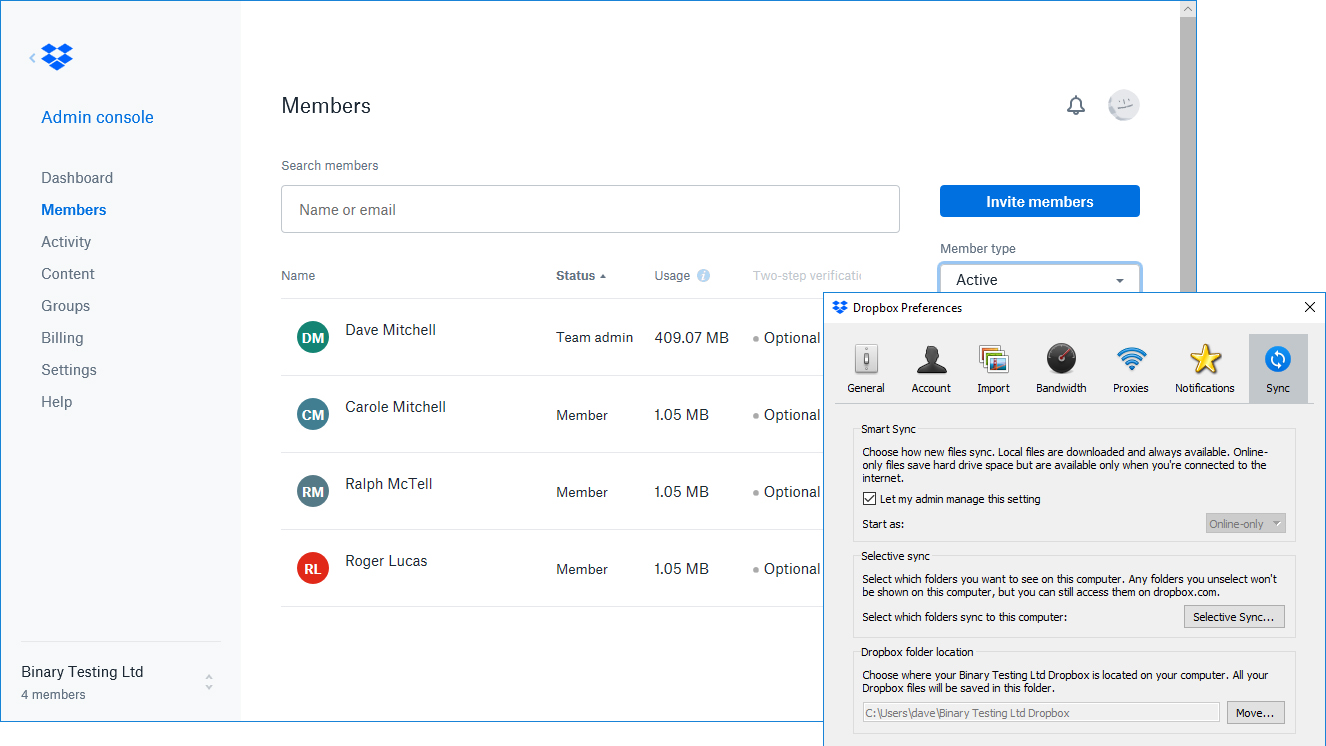
Task: Click inside the 'Name or email' search field
Action: point(590,208)
